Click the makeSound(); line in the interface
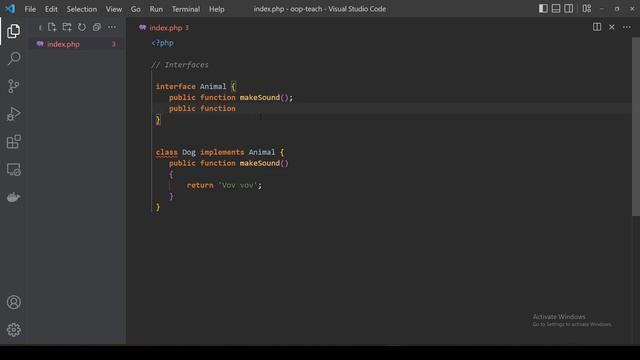Image resolution: width=640 pixels, height=360 pixels. (x=231, y=98)
